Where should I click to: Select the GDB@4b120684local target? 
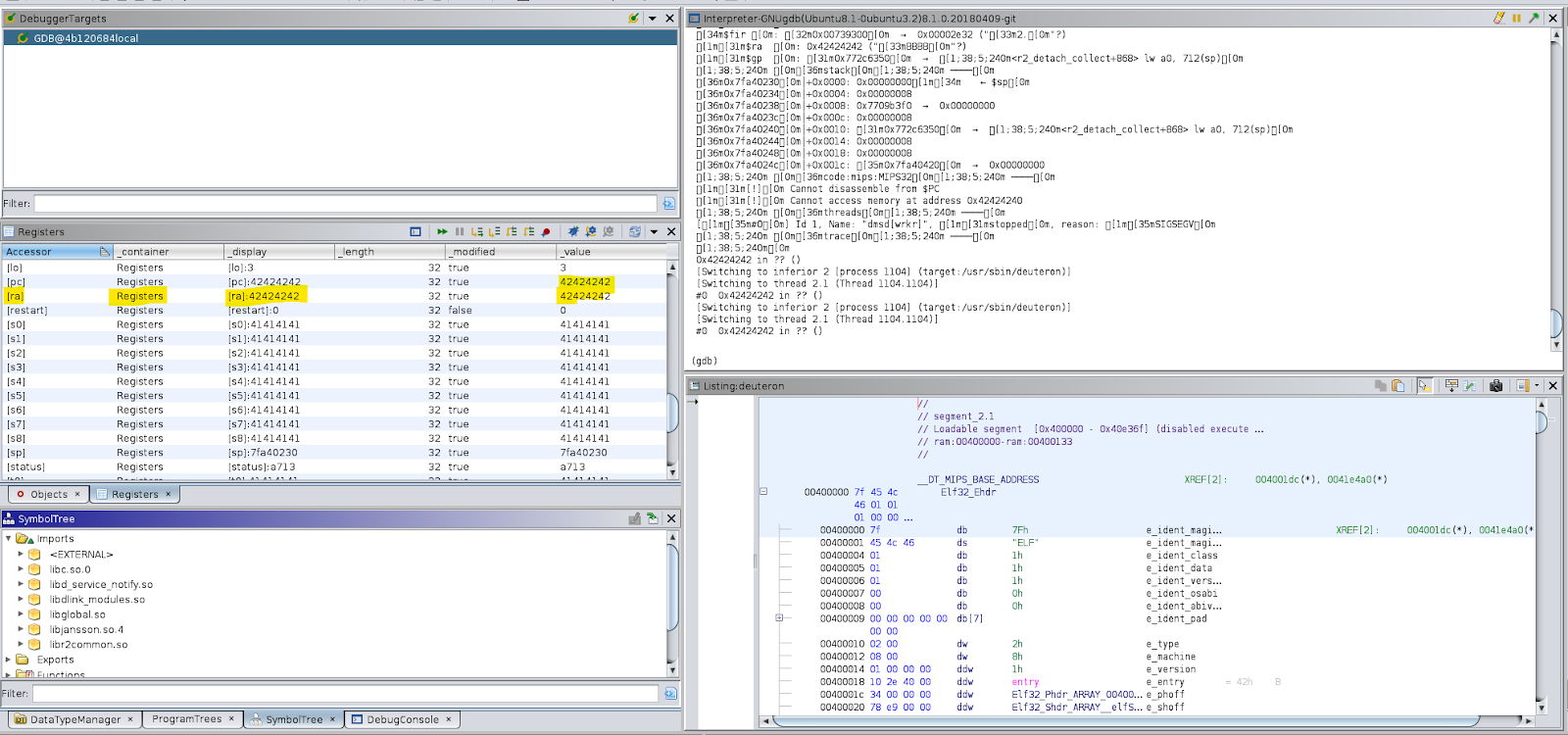pos(86,38)
